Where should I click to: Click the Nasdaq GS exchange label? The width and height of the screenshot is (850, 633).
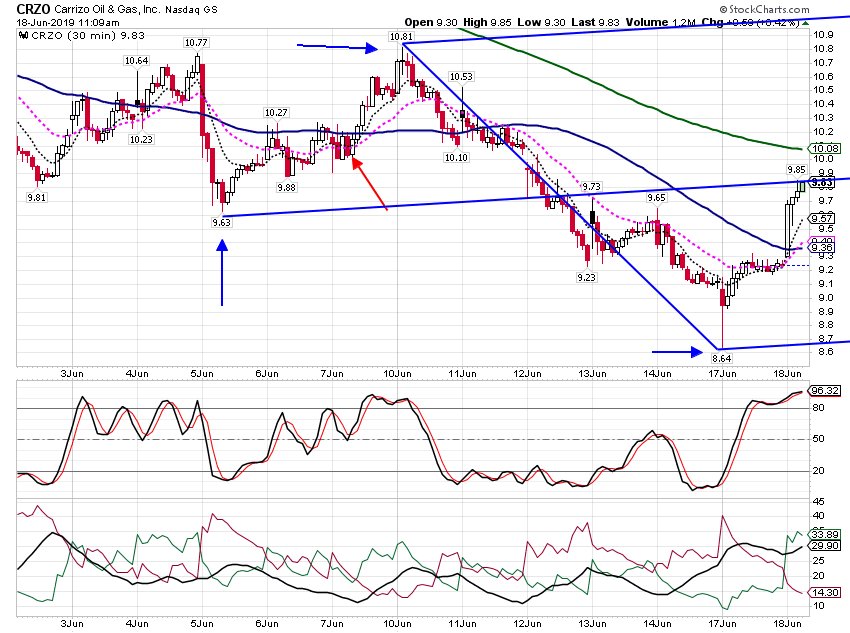pyautogui.click(x=191, y=10)
